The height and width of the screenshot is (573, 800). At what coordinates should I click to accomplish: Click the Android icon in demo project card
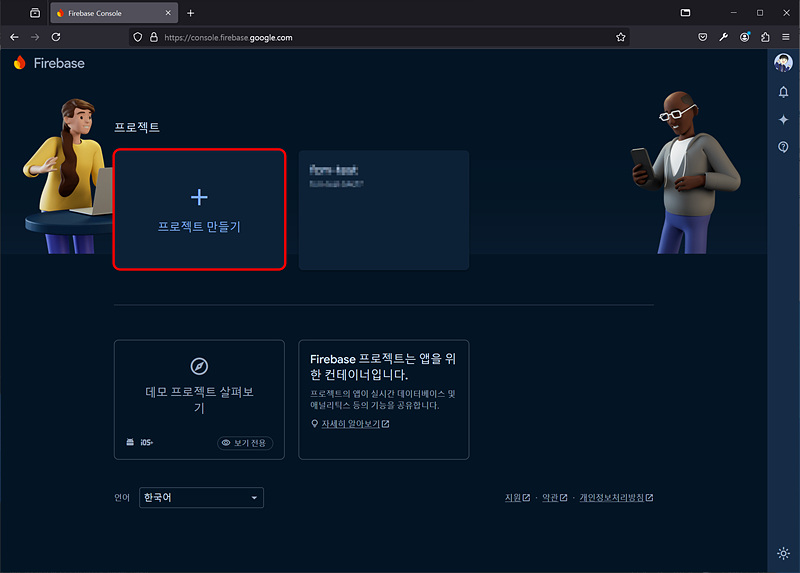click(x=130, y=442)
